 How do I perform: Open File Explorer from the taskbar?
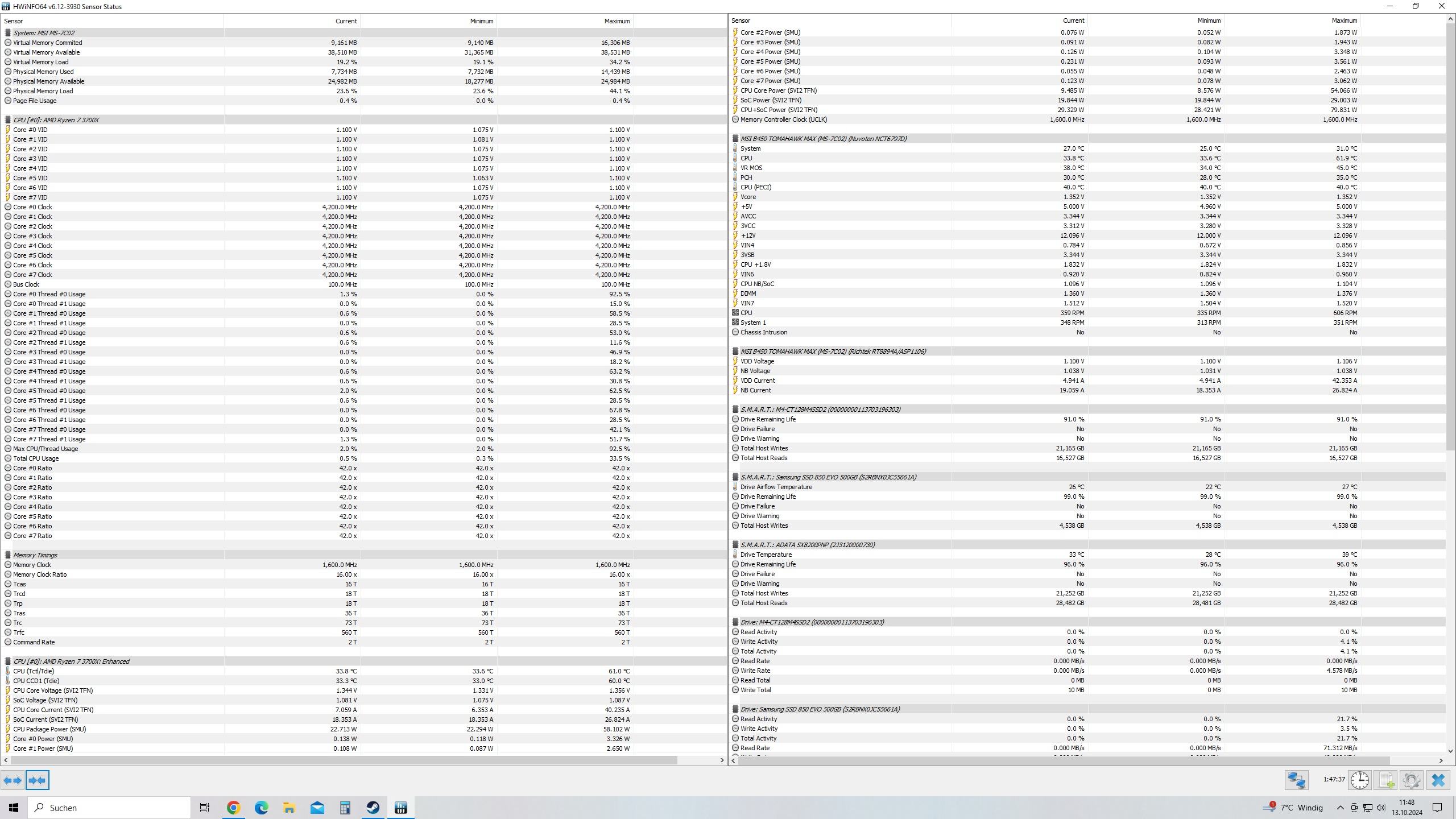tap(289, 808)
